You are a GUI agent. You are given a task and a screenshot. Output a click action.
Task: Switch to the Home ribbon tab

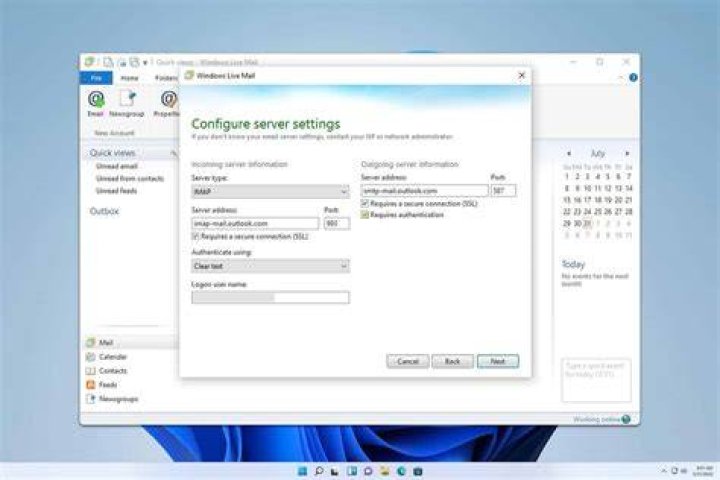point(129,78)
